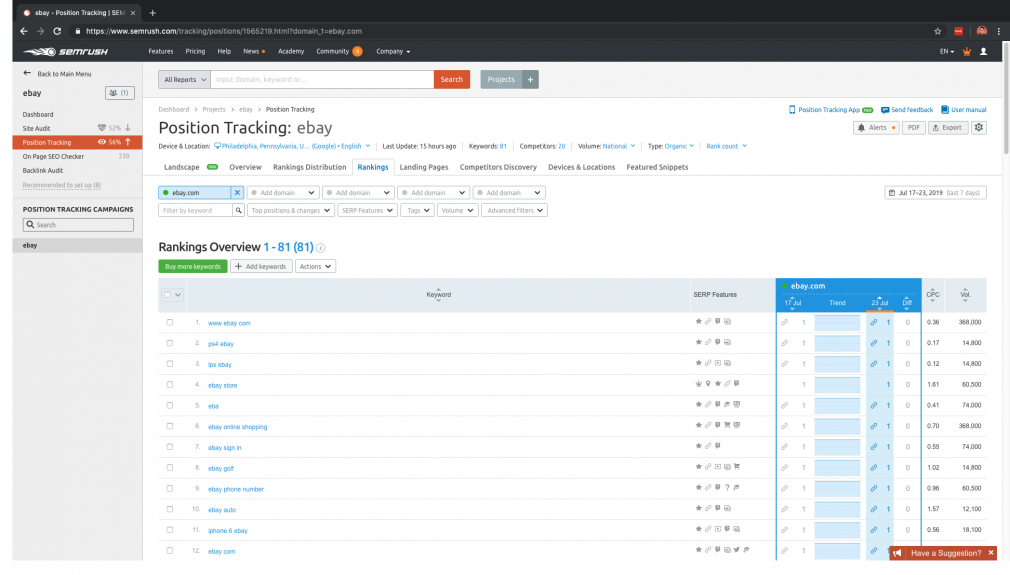Click the campaigns Search field in sidebar
1010x575 pixels.
click(78, 225)
